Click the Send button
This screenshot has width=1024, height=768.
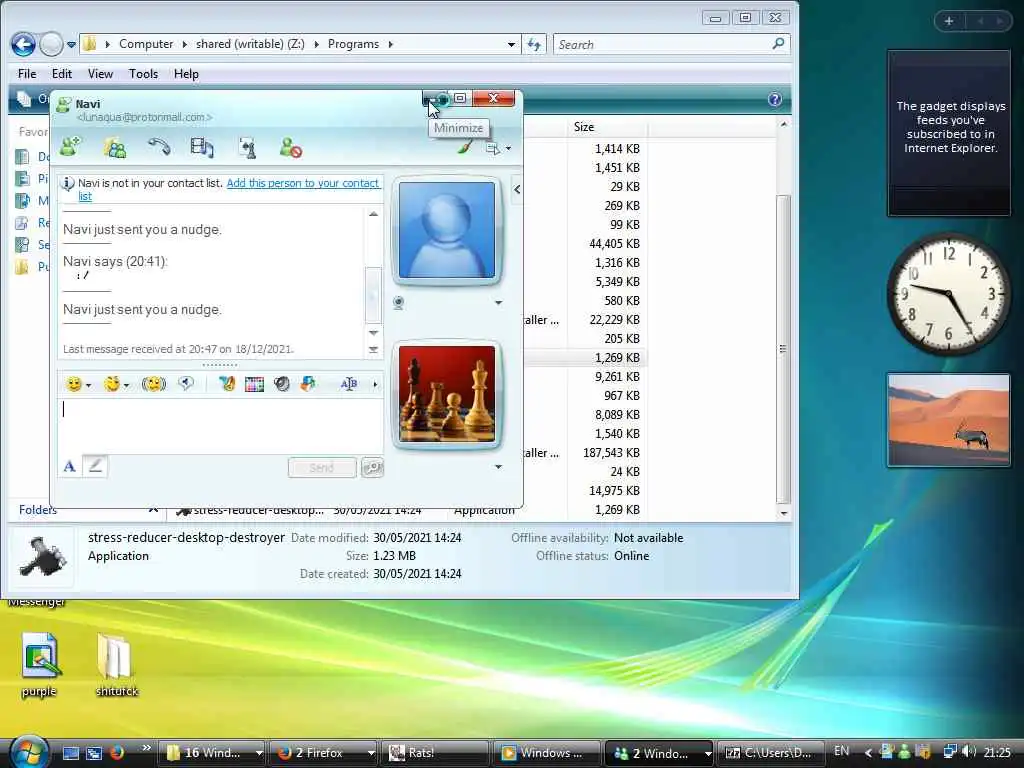coord(322,468)
